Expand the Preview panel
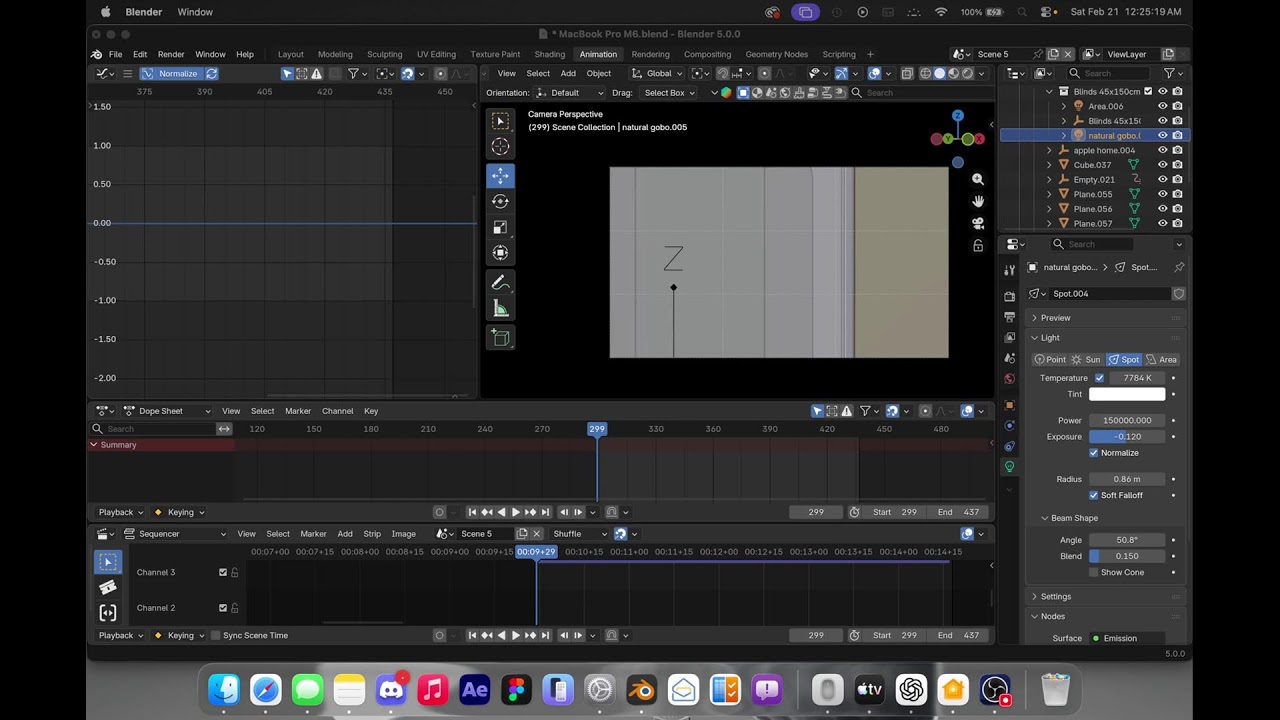The width and height of the screenshot is (1280, 720). [x=1105, y=318]
